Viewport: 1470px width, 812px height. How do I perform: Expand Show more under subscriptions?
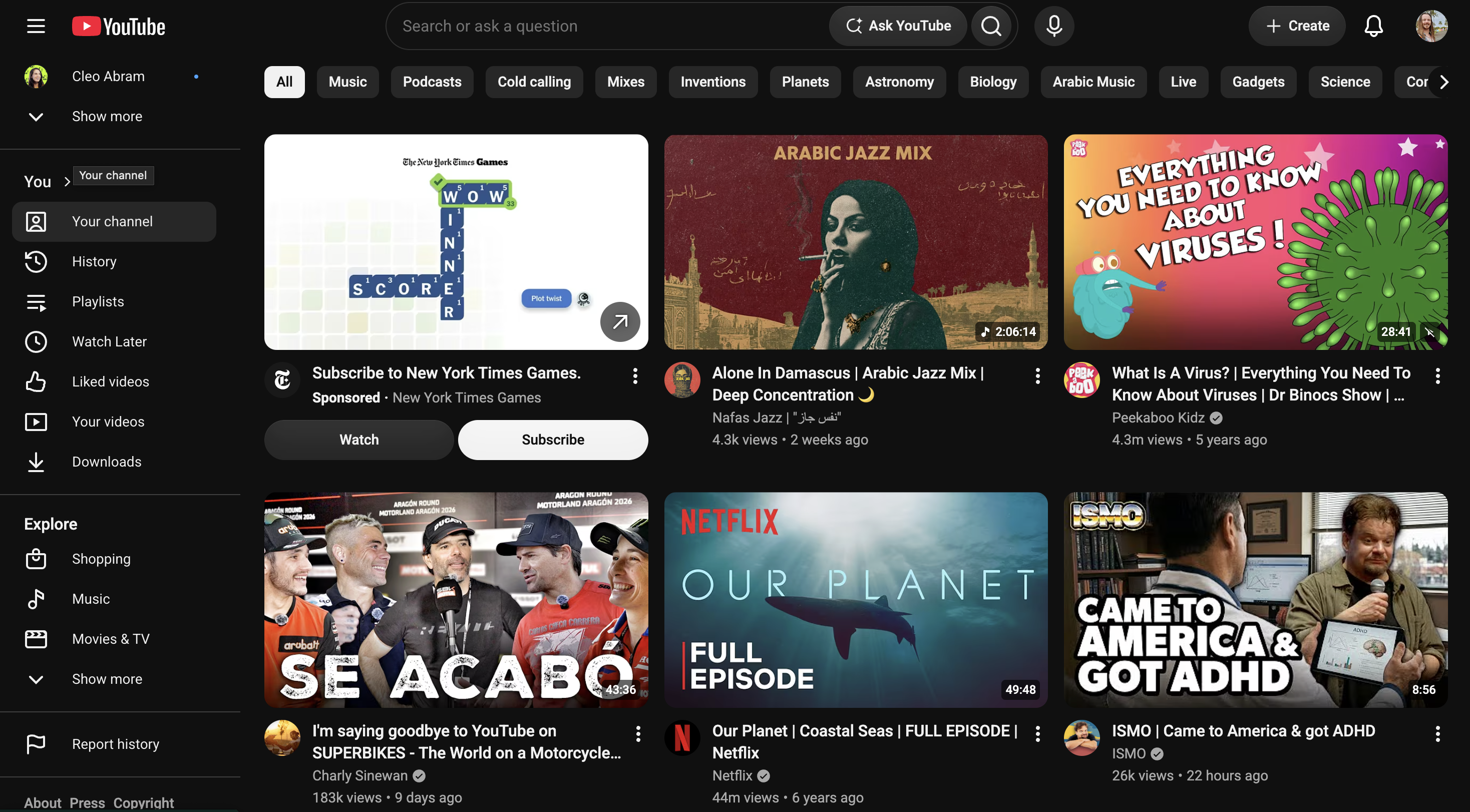tap(114, 117)
